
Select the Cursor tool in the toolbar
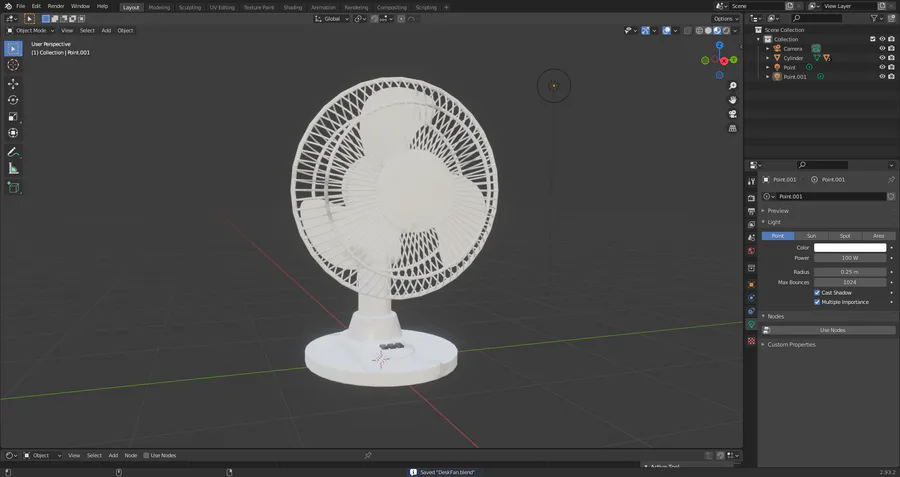click(13, 65)
